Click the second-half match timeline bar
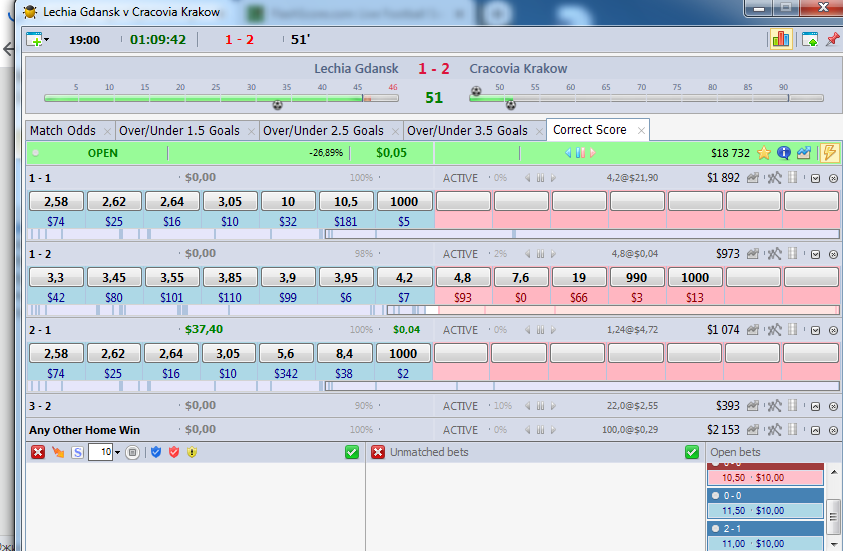The image size is (843, 551). pos(646,98)
